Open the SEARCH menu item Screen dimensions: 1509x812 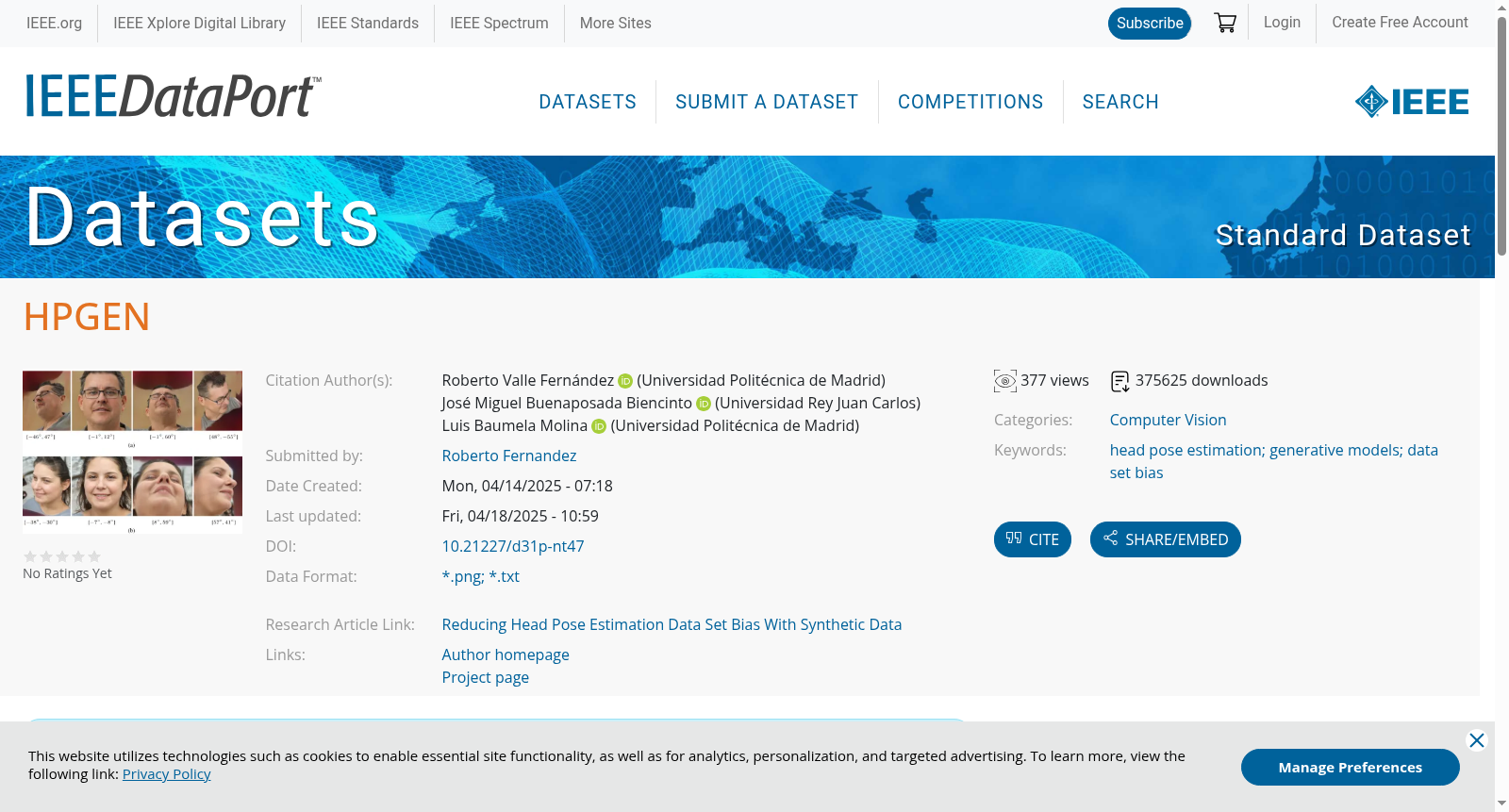click(x=1120, y=102)
